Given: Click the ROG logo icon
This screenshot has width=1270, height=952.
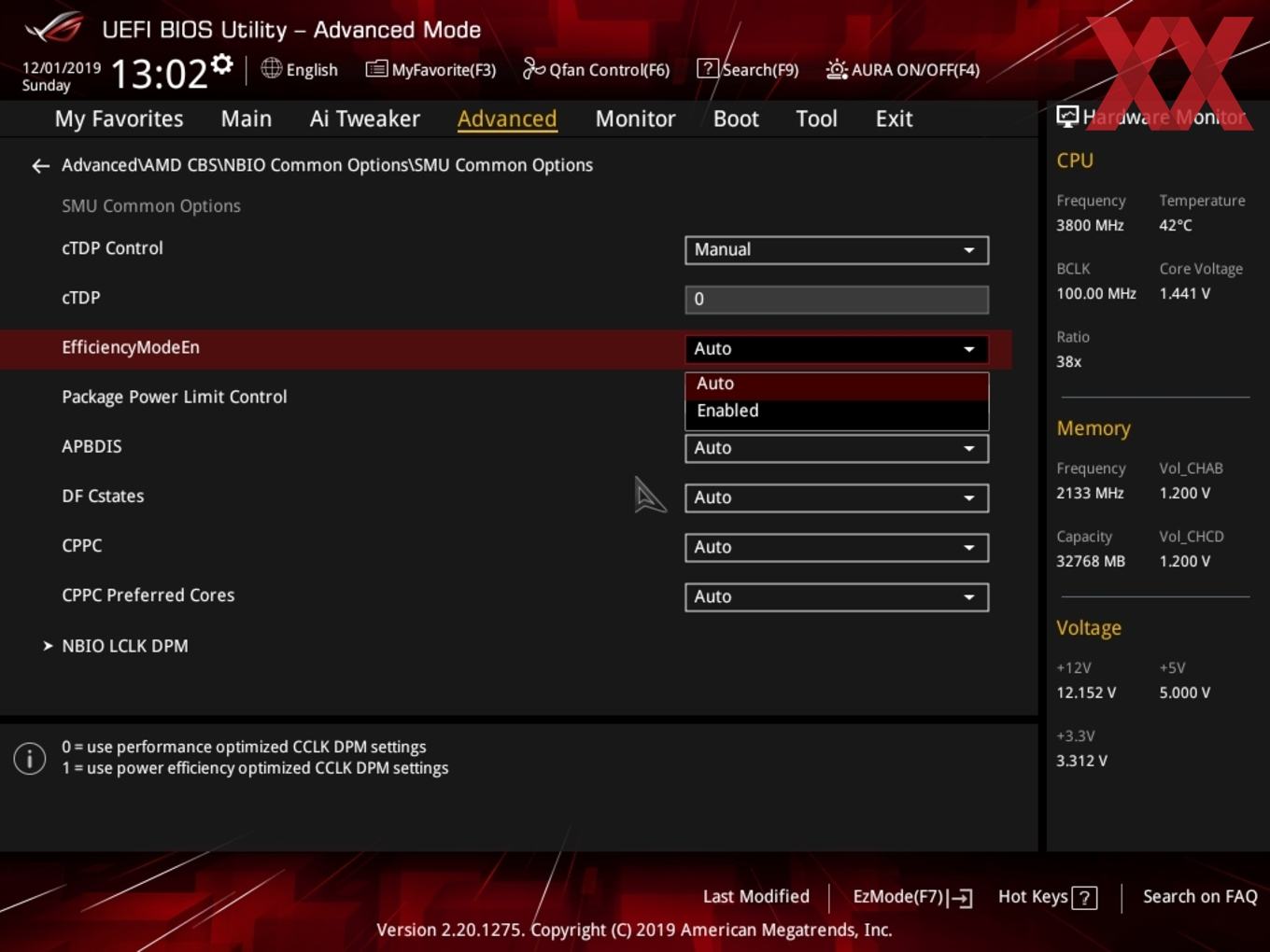Looking at the screenshot, I should pyautogui.click(x=54, y=28).
